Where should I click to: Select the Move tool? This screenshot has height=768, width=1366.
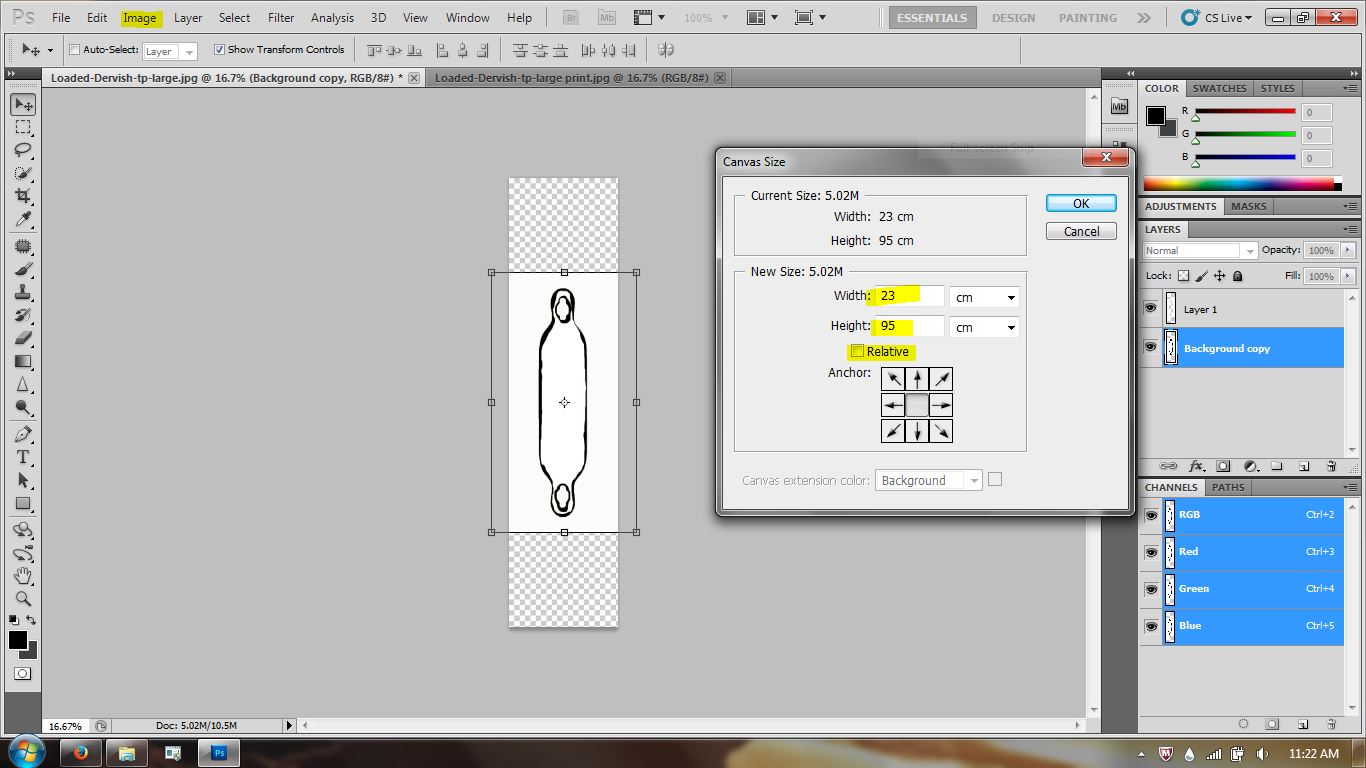pos(22,104)
